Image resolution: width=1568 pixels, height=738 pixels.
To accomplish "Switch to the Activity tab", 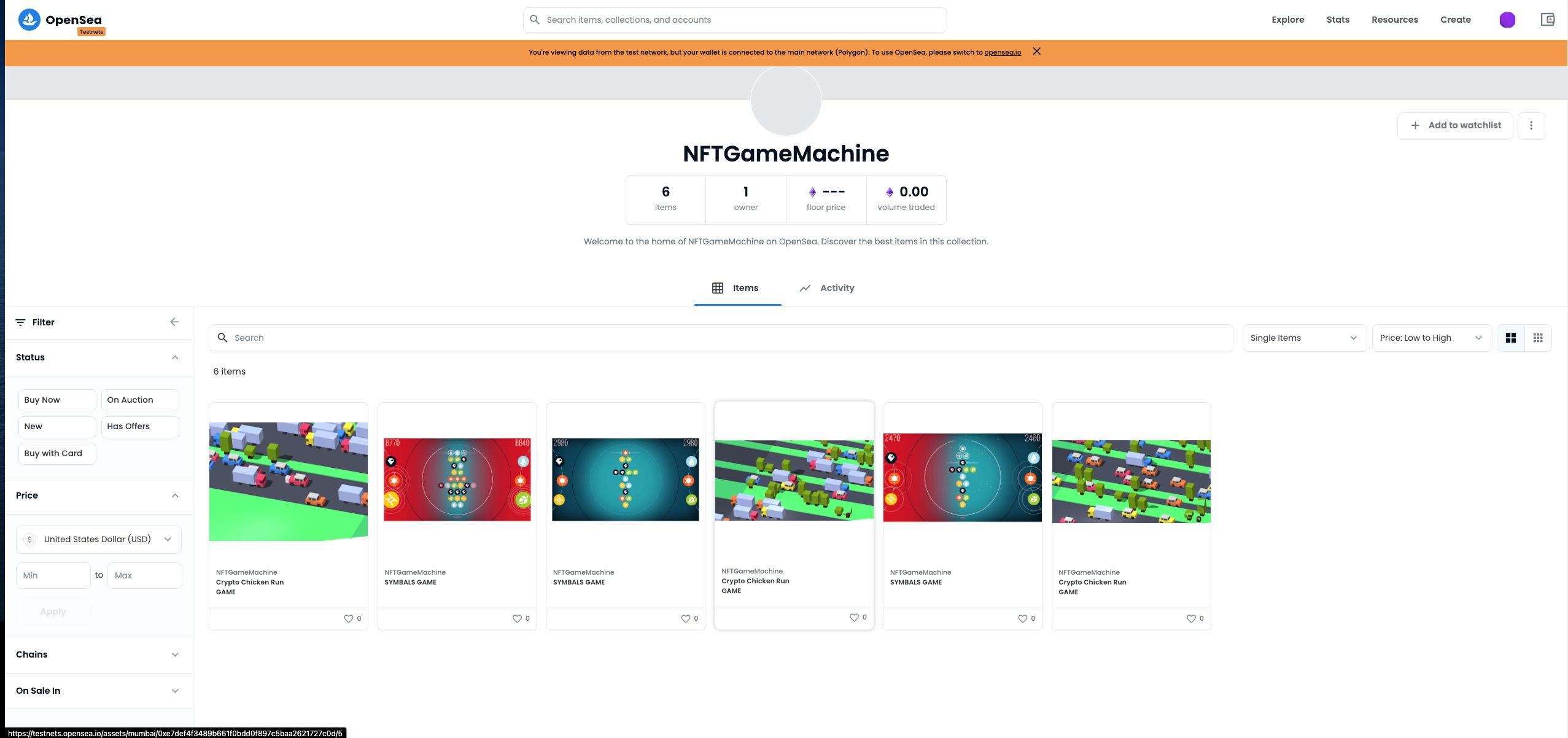I will click(827, 288).
